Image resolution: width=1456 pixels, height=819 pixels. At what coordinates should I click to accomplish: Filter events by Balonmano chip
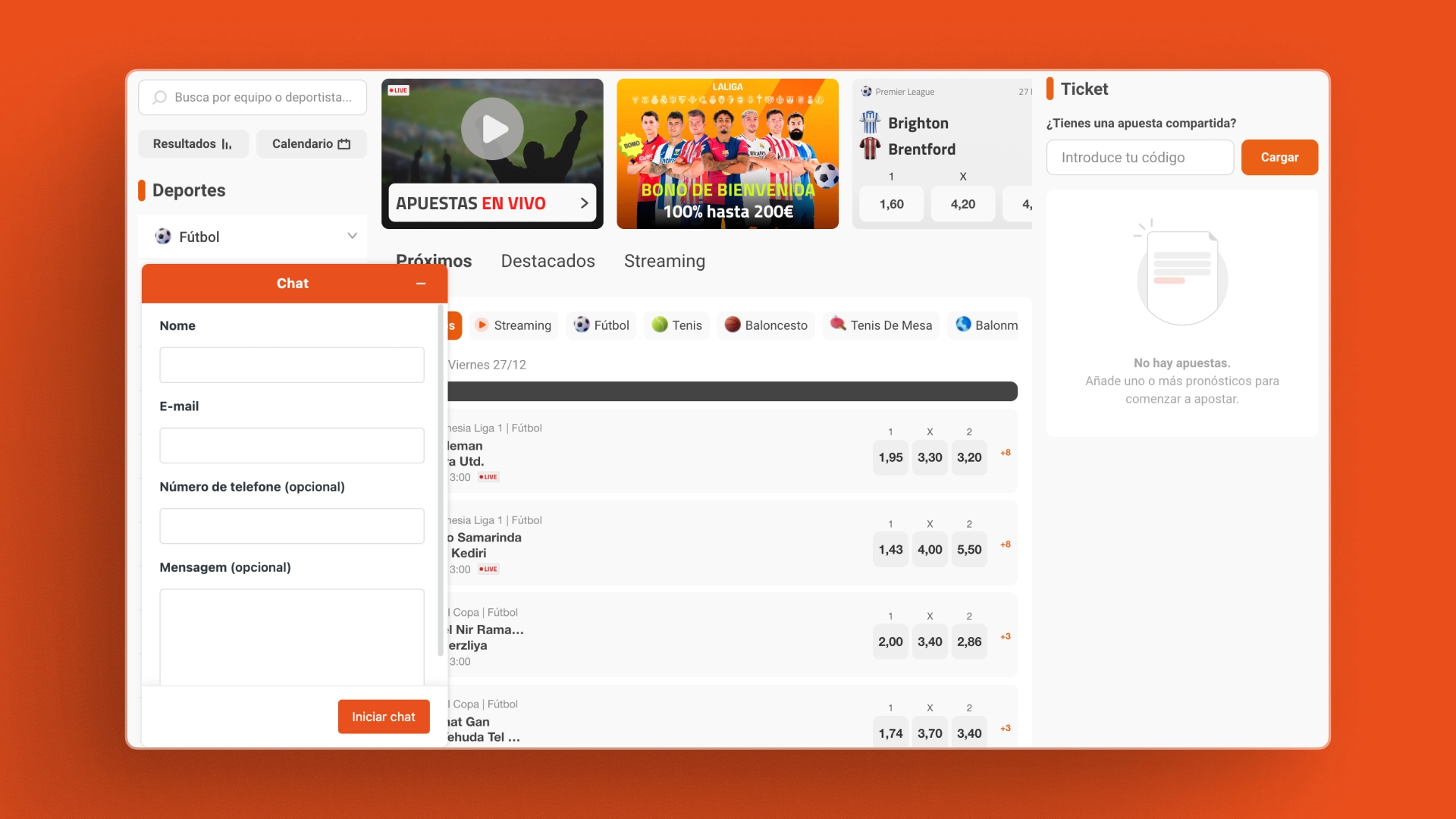click(x=984, y=325)
